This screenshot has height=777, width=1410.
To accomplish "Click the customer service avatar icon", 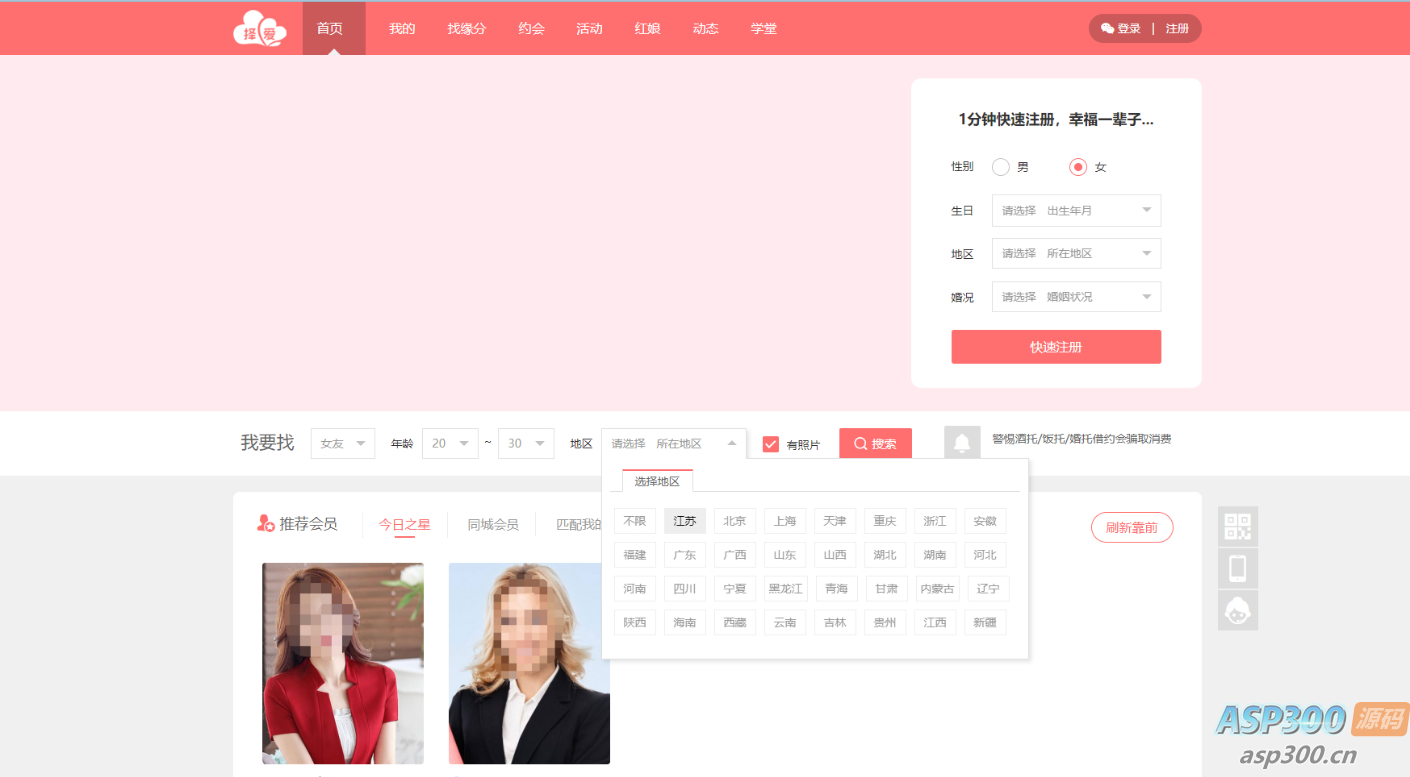I will (1238, 610).
